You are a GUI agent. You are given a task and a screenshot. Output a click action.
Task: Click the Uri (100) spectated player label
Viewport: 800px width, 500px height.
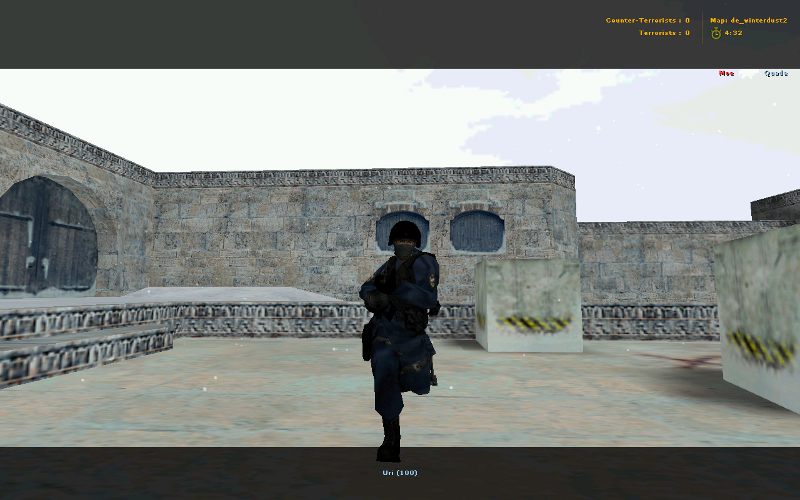[x=399, y=472]
